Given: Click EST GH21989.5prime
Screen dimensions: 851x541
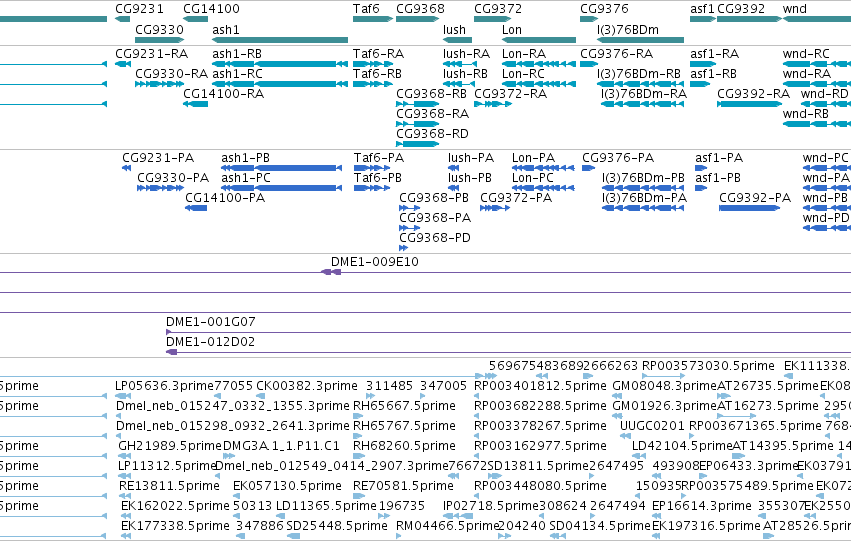Looking at the screenshot, I should (170, 446).
